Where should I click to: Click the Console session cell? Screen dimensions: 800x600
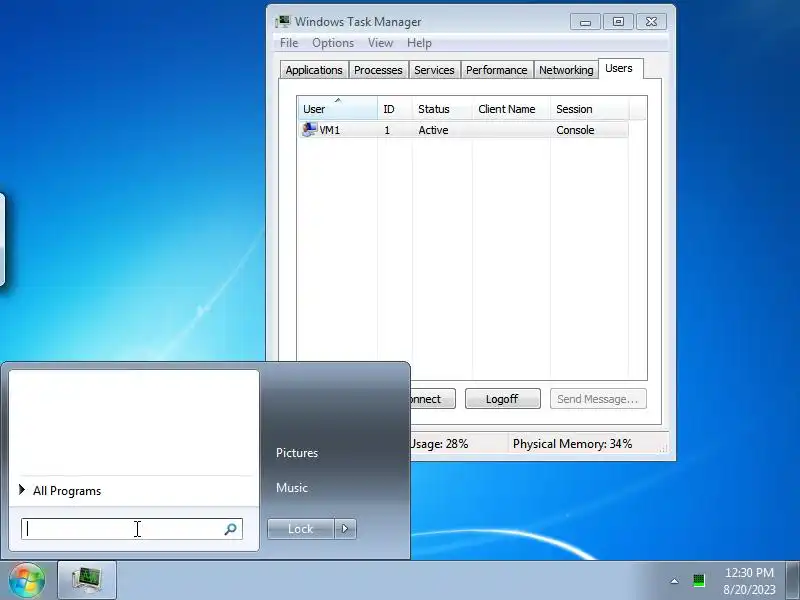pyautogui.click(x=575, y=130)
